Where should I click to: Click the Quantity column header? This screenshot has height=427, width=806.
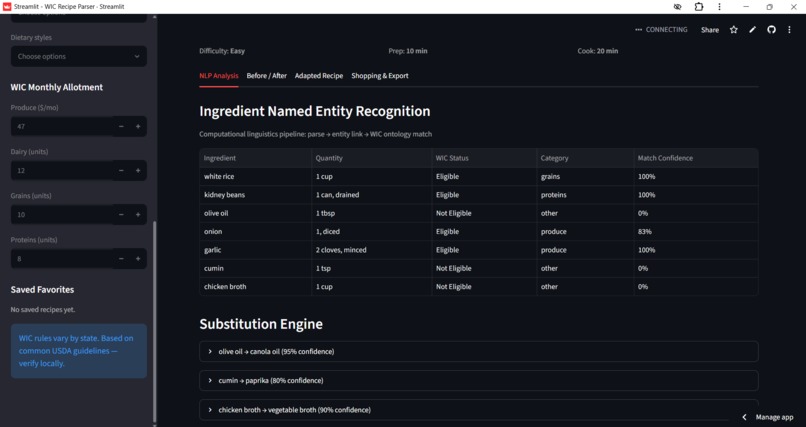pyautogui.click(x=372, y=158)
